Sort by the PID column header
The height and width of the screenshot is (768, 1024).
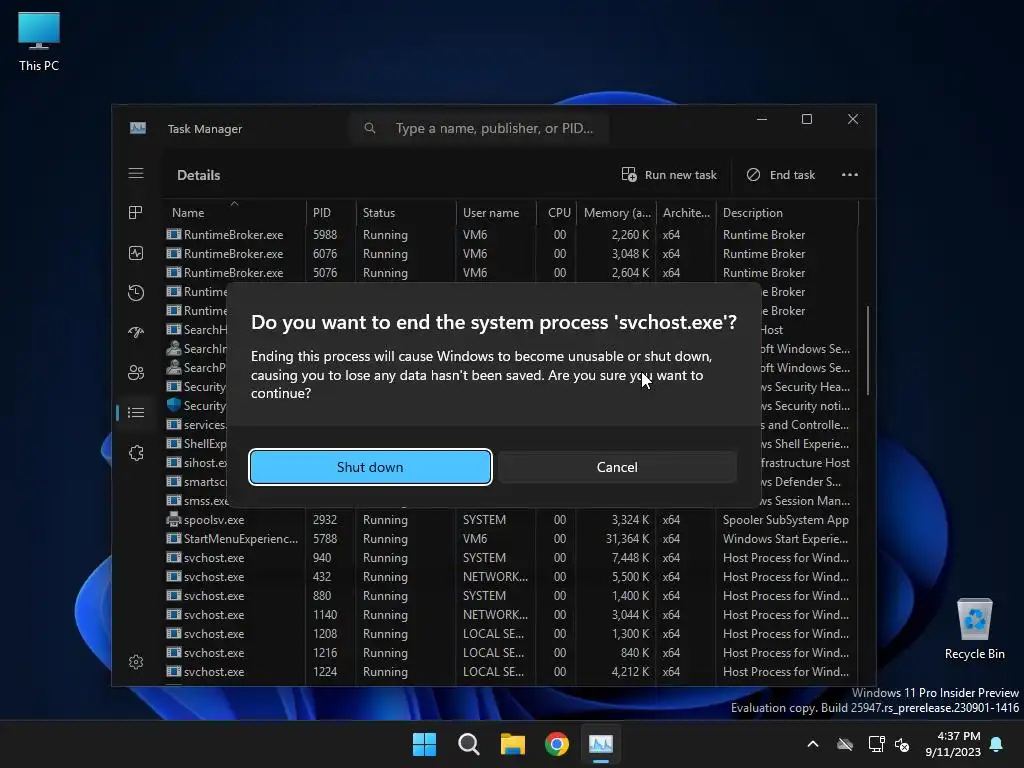(x=330, y=212)
